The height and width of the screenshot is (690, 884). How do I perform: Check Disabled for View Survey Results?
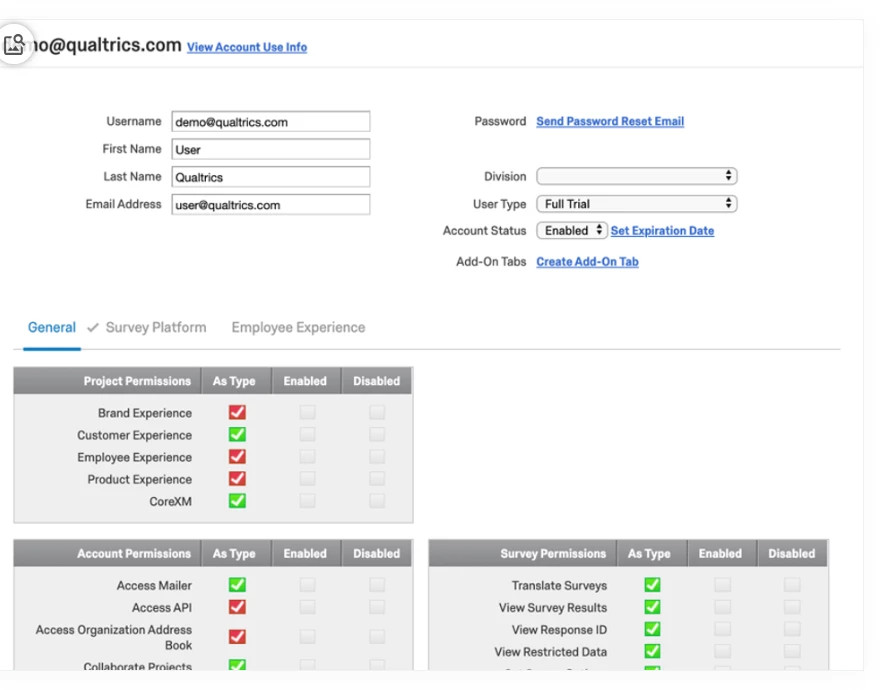coord(792,607)
